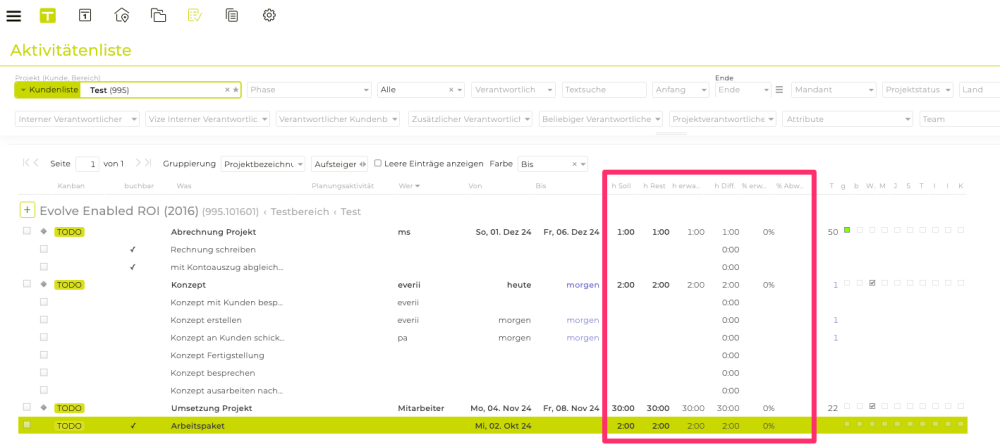Open the Ende date dropdown
Screen dimensions: 1000x447
744,90
